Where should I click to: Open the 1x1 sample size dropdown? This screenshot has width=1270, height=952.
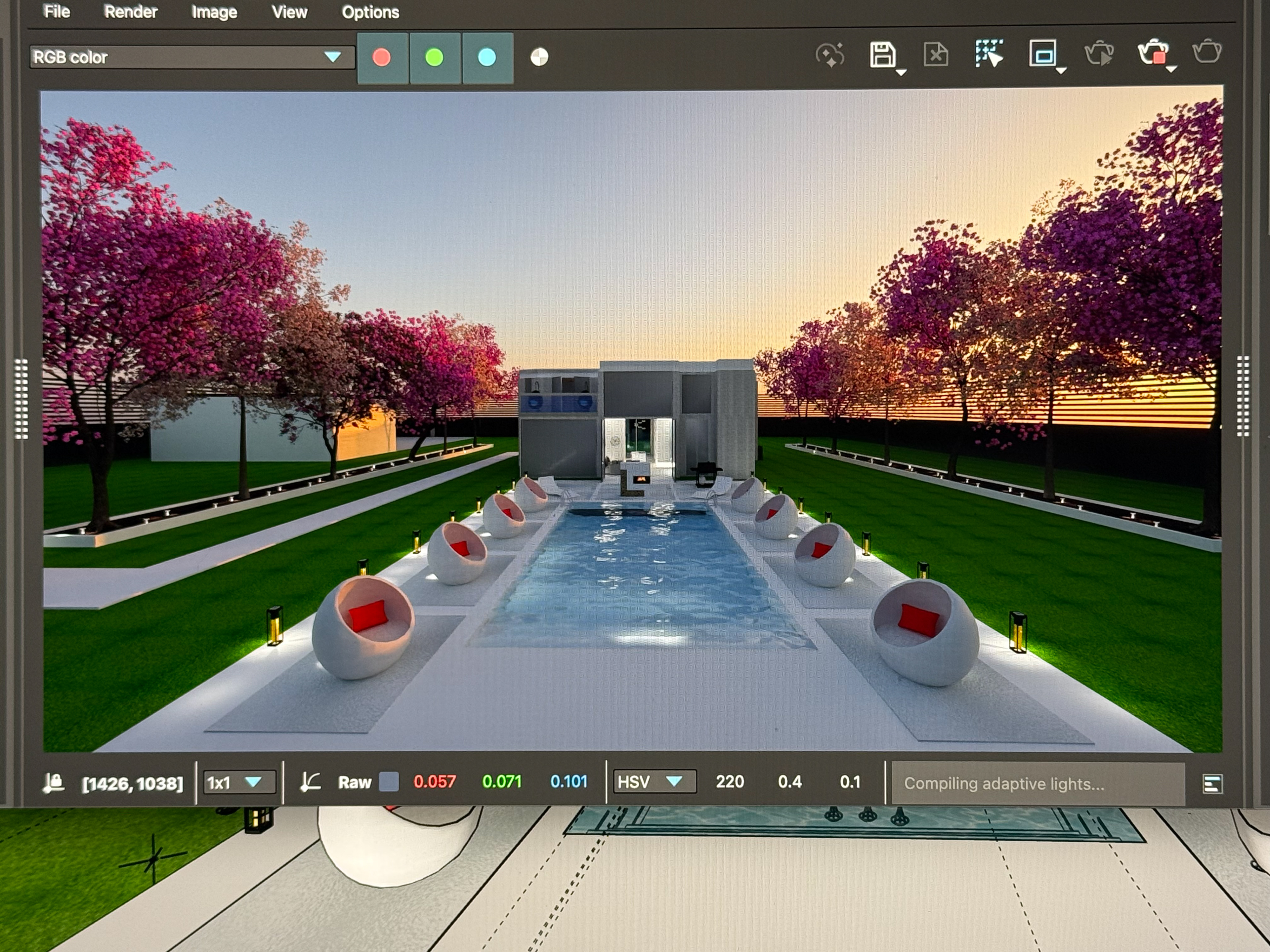tap(239, 782)
